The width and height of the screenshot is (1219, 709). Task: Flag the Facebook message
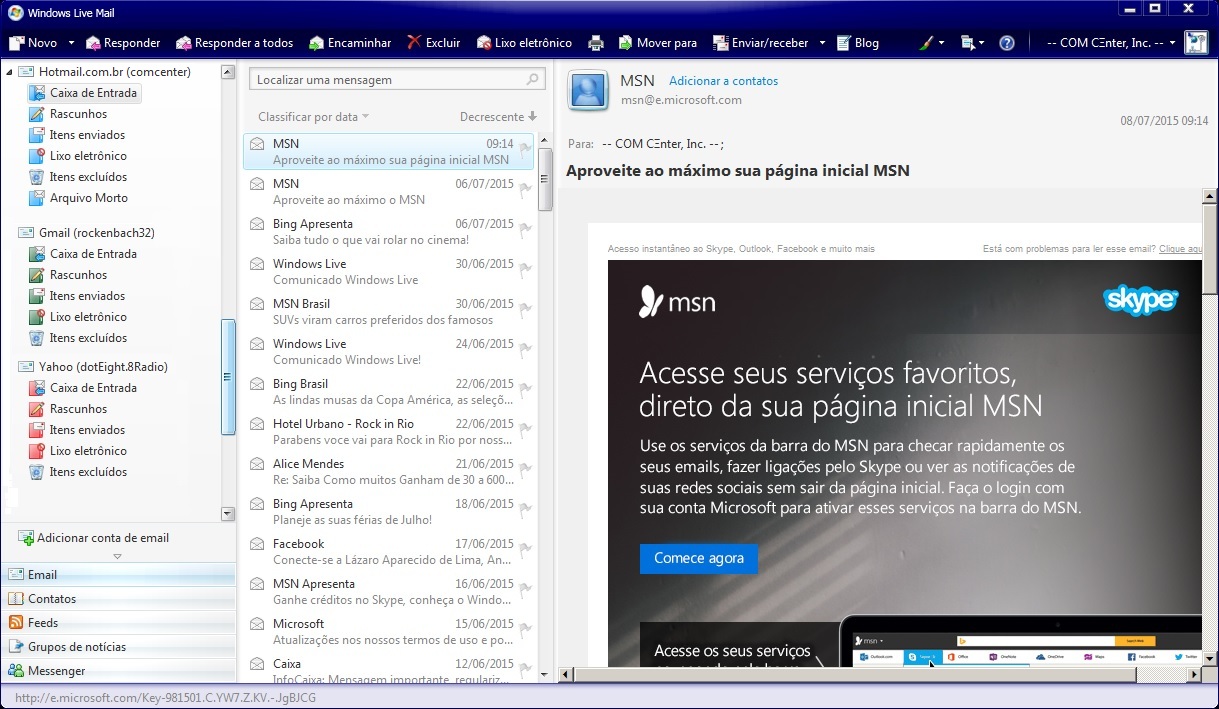coord(526,549)
